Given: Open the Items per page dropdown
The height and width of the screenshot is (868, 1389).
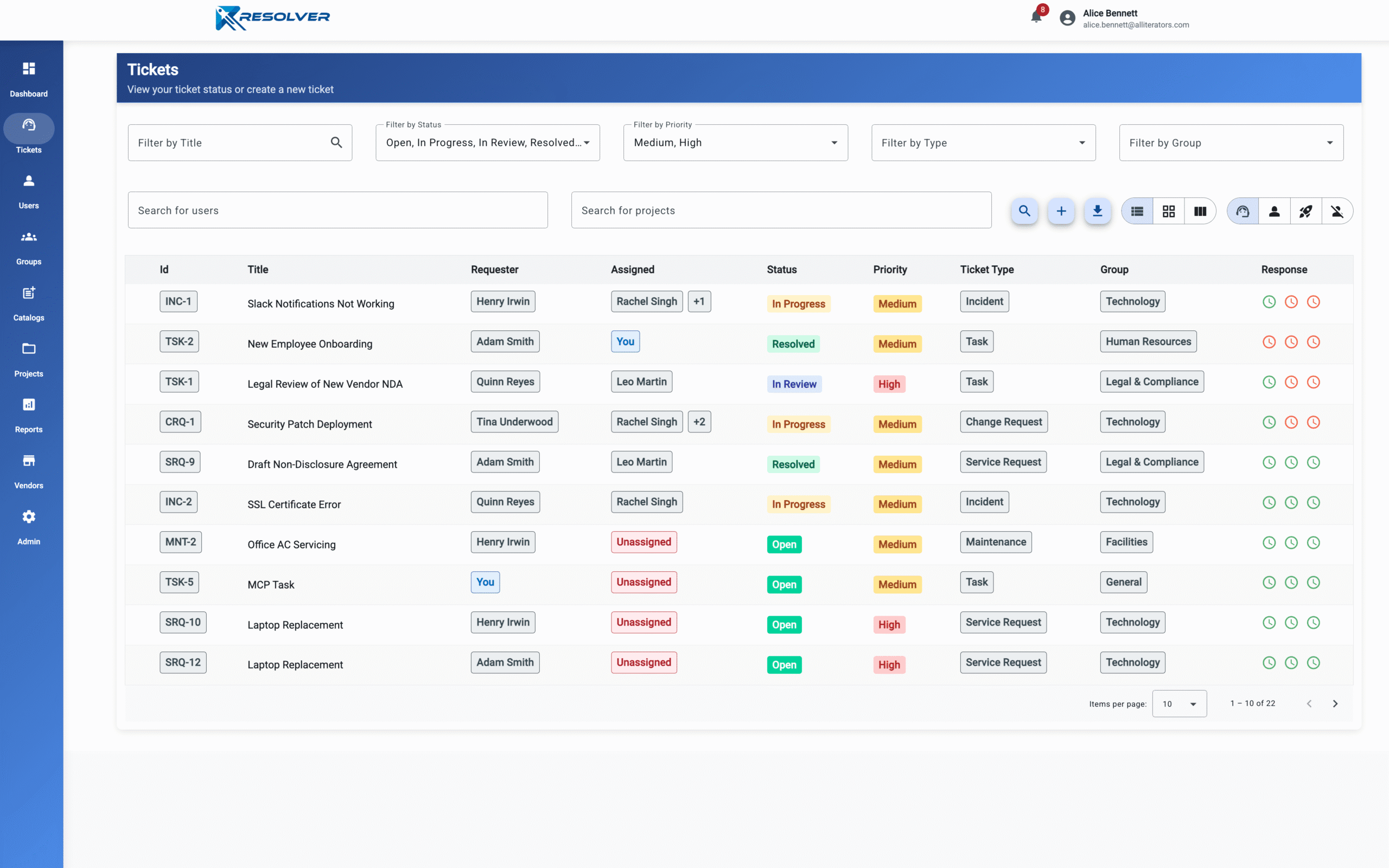Looking at the screenshot, I should tap(1178, 703).
